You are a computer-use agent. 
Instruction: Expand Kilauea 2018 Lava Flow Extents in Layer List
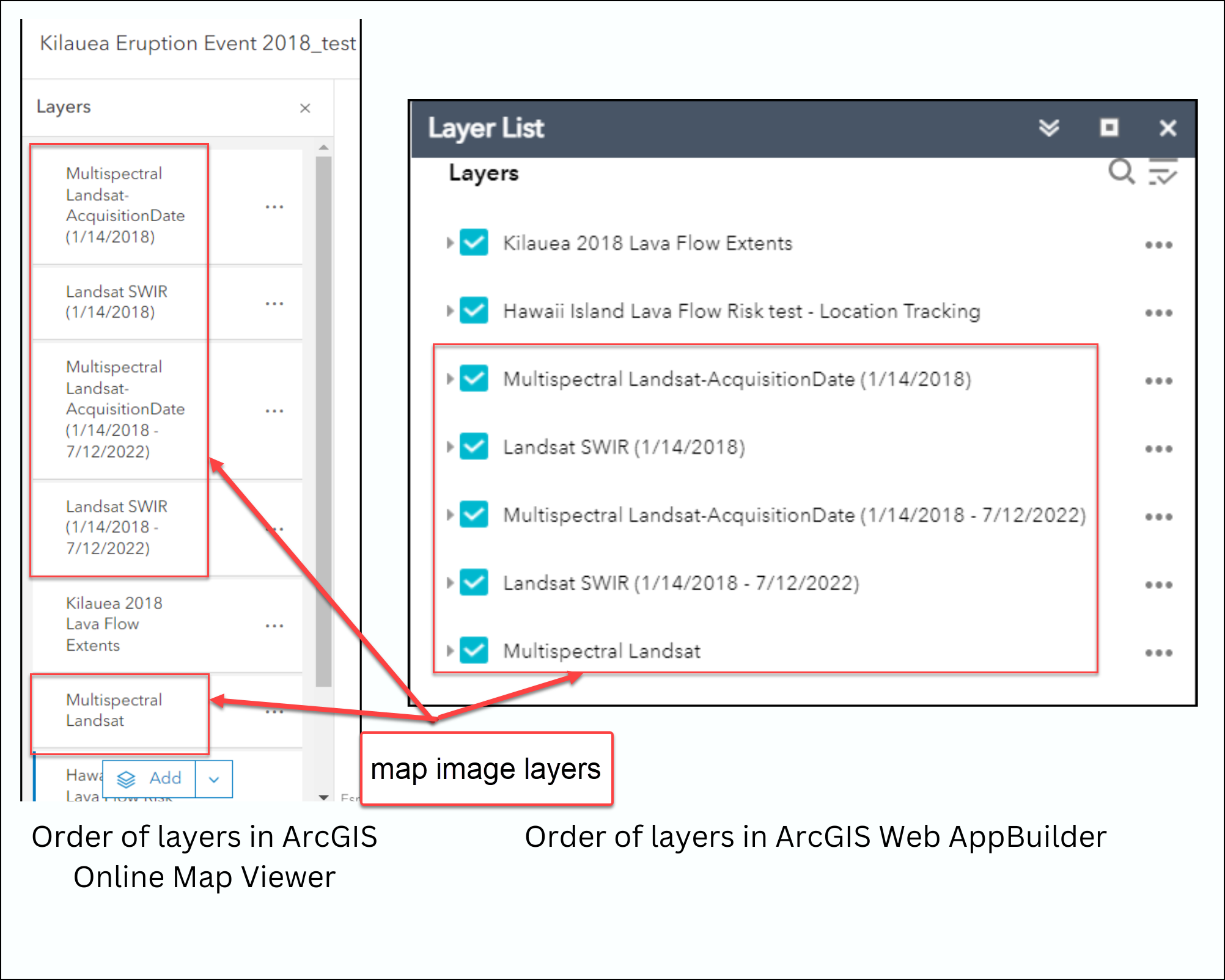click(450, 243)
